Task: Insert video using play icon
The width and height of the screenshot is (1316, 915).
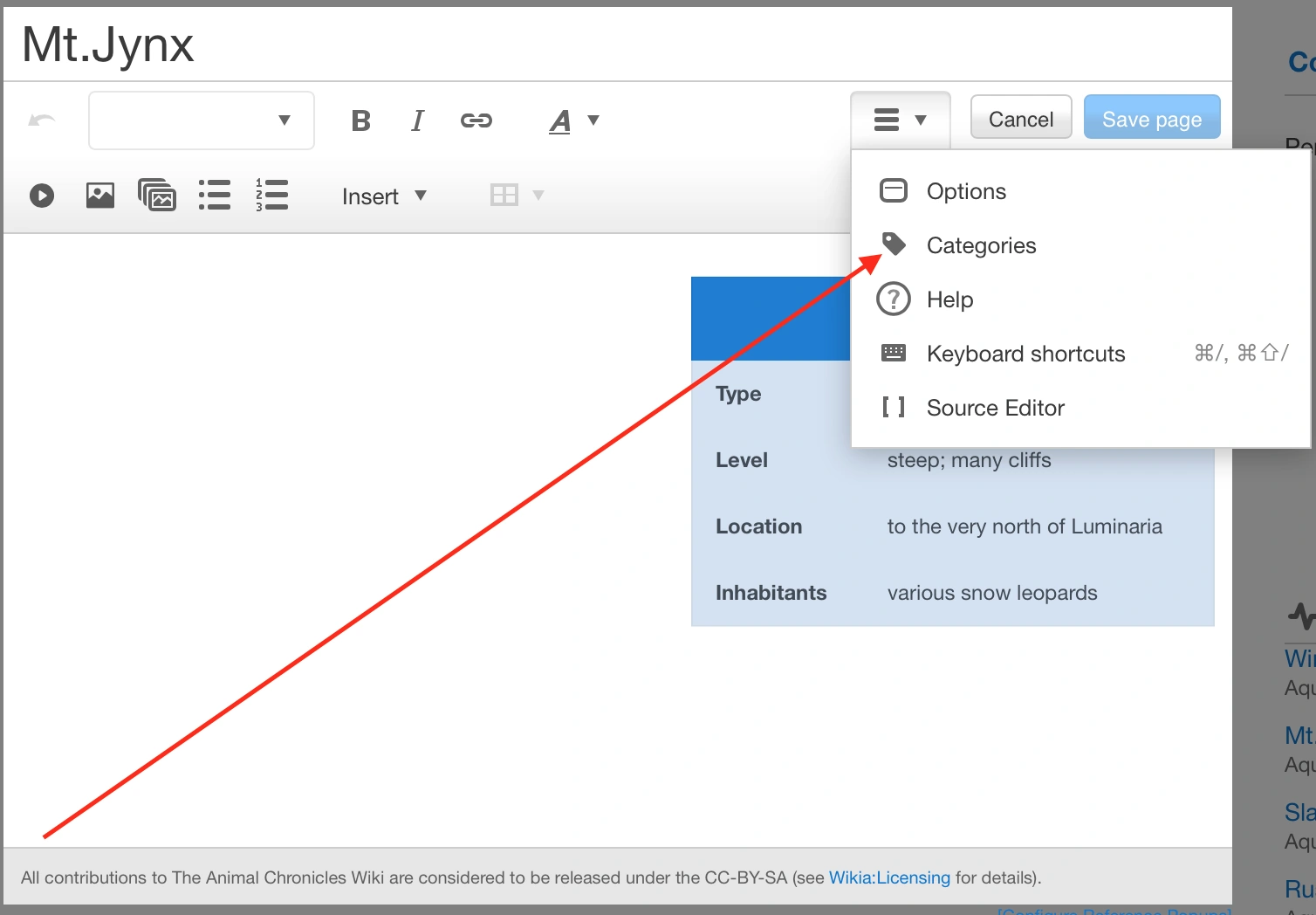Action: pyautogui.click(x=42, y=196)
